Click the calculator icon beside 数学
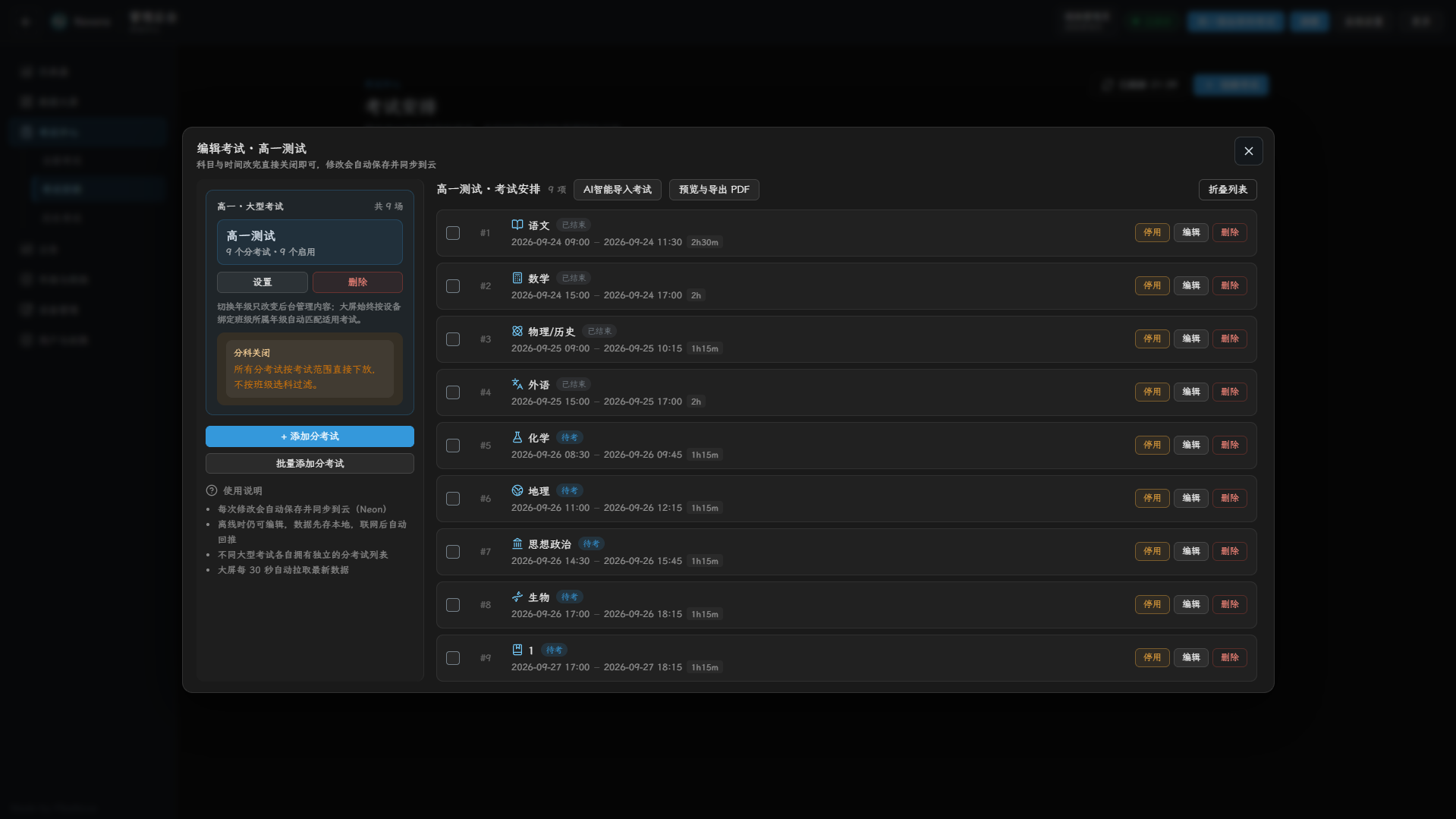This screenshot has height=819, width=1456. tap(517, 278)
